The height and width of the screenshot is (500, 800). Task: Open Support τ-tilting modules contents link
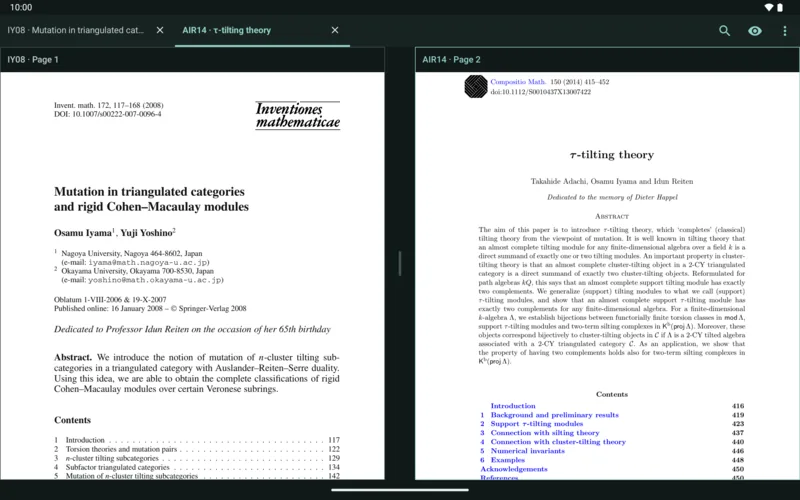coord(537,423)
